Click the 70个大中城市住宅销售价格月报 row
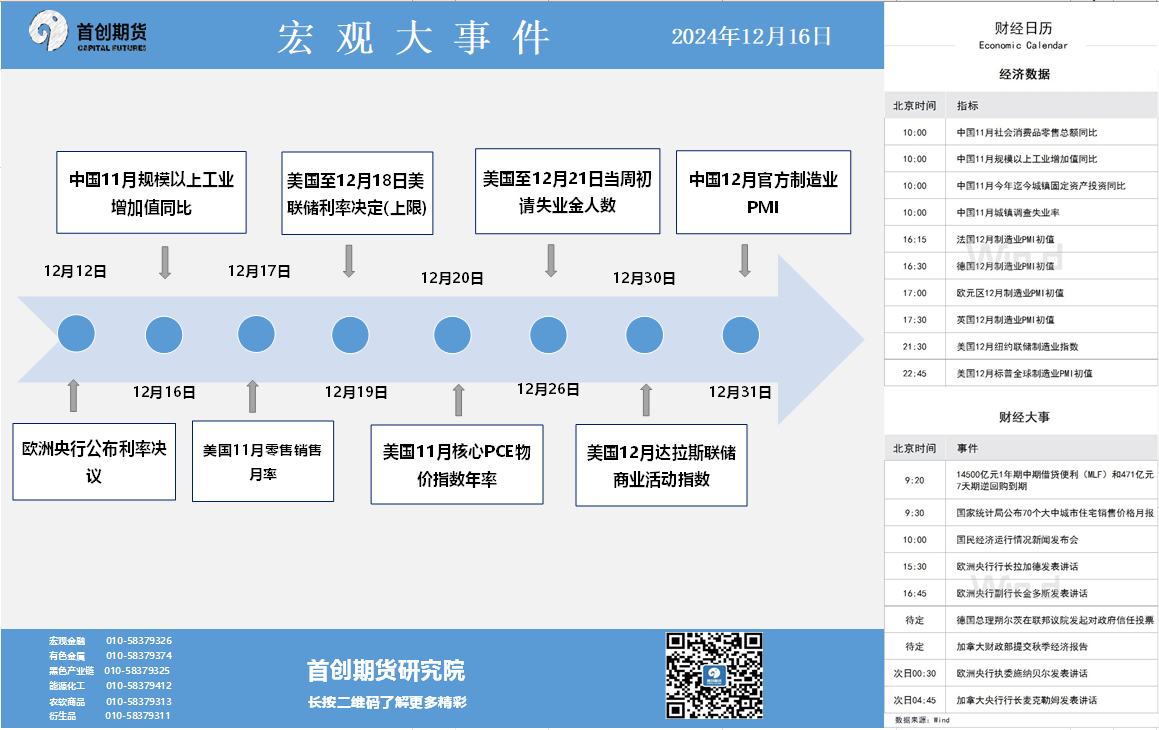 point(1021,513)
